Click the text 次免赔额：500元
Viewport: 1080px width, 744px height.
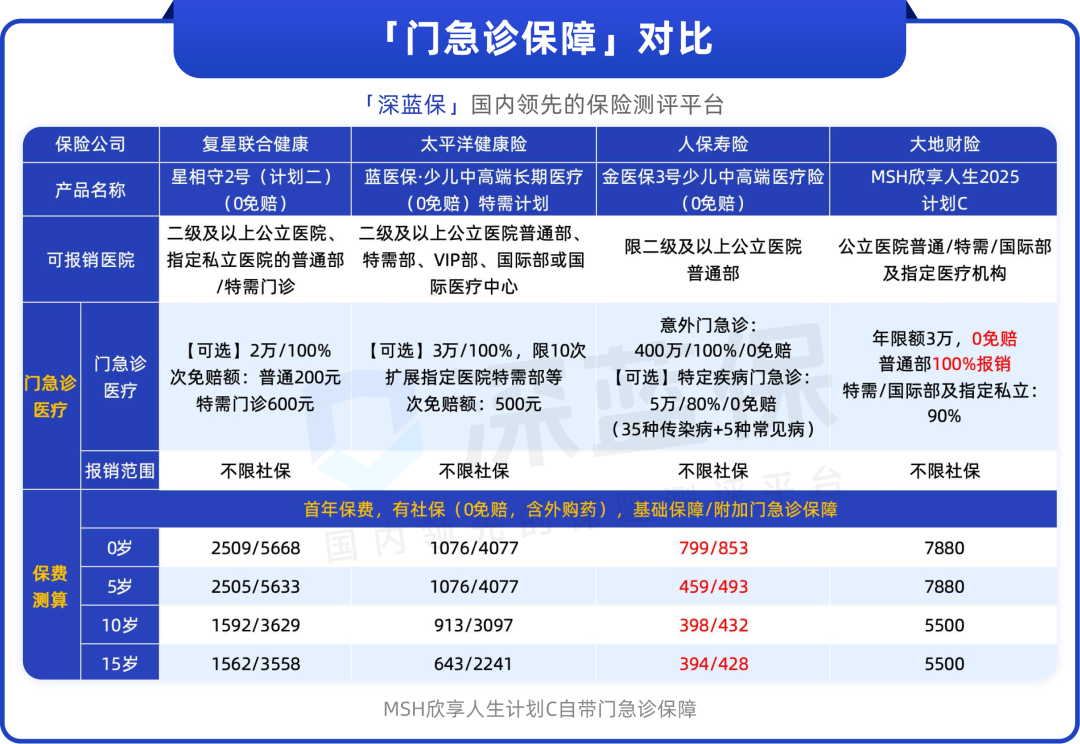(473, 404)
